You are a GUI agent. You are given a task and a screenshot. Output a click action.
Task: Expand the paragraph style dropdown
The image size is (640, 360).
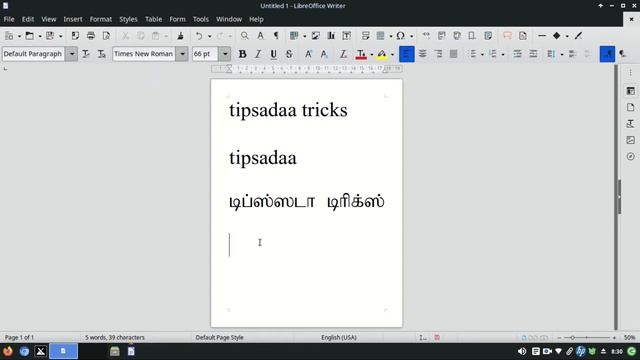pyautogui.click(x=71, y=54)
